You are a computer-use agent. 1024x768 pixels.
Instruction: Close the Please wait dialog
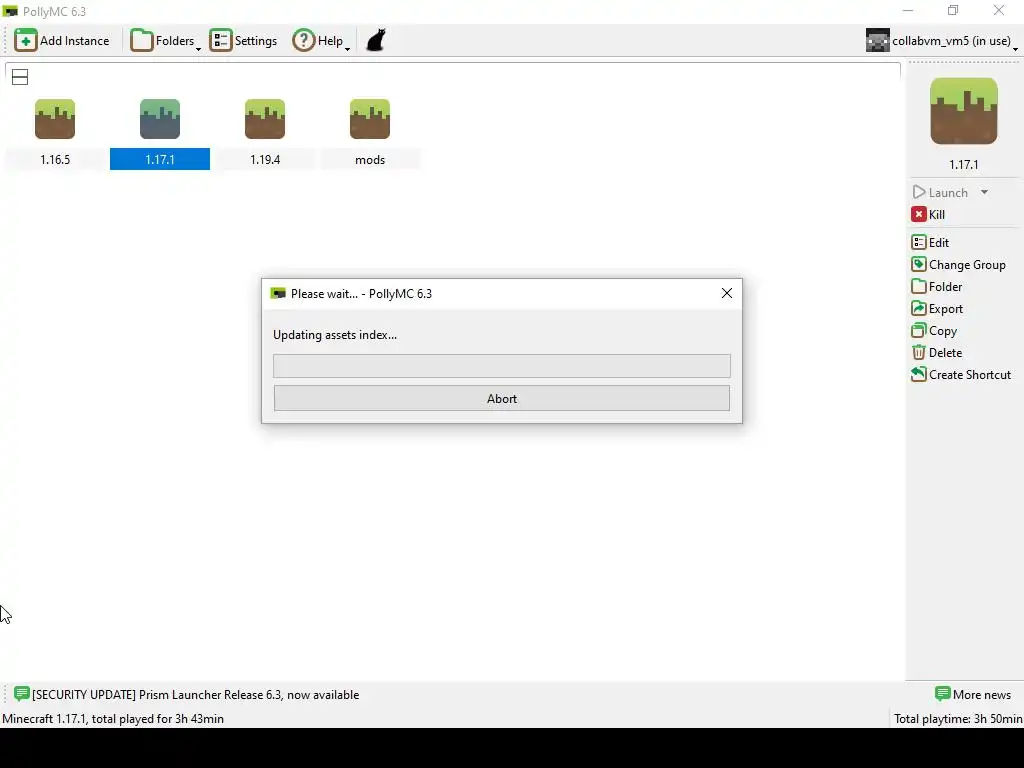[x=727, y=293]
